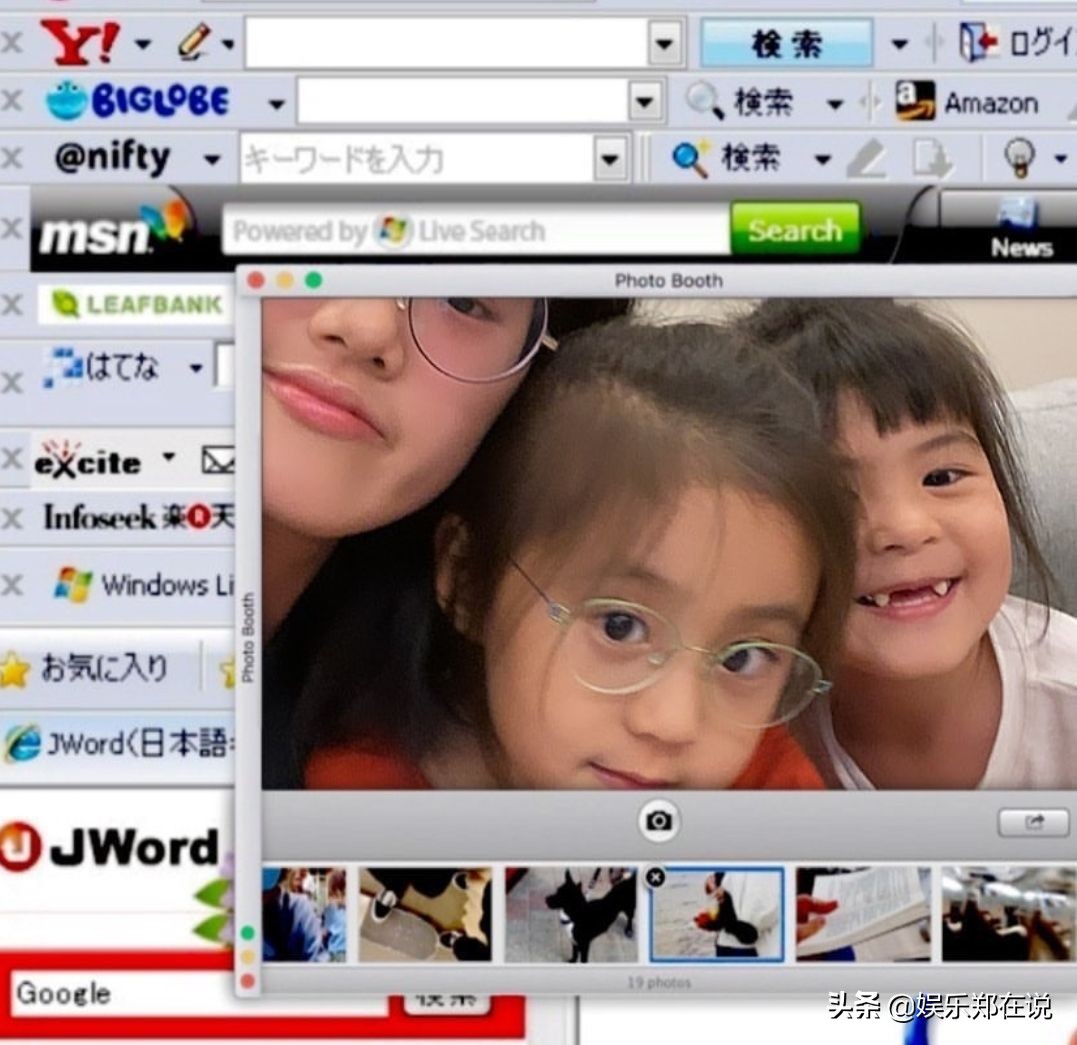1077x1045 pixels.
Task: Close the msn toolbar with its X
Action: coord(12,227)
